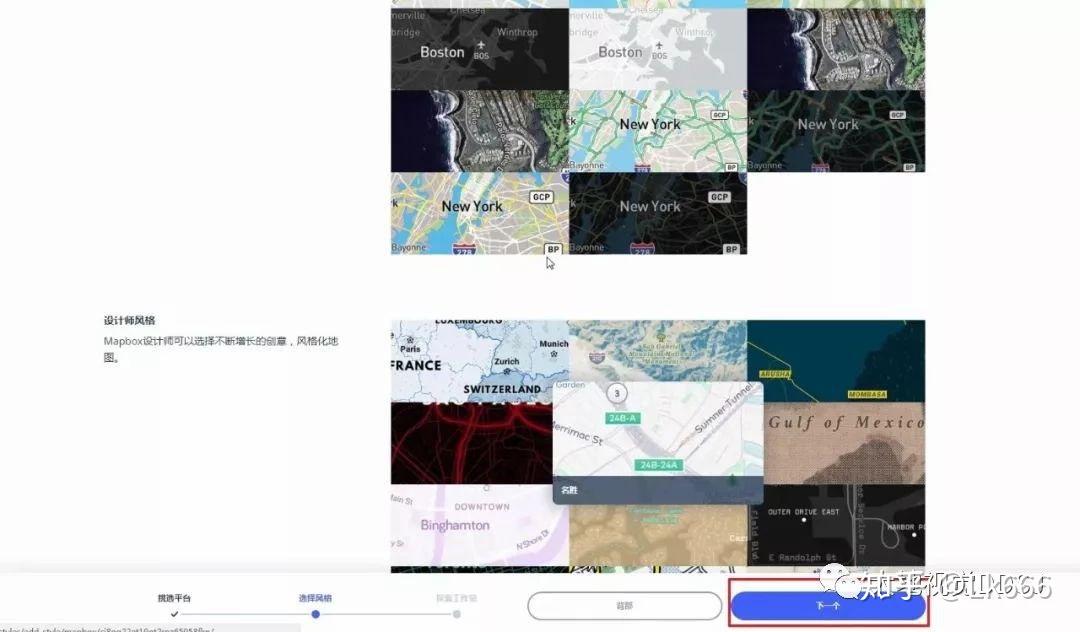Click the progress dot under 选择风格
The image size is (1080, 632).
click(315, 614)
